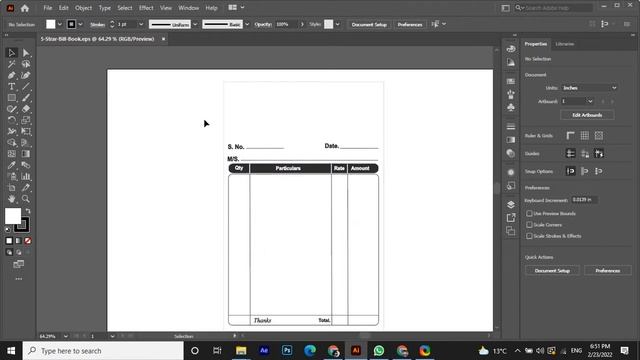Select the Lasso tool
Screen dimensions: 640x360
pos(26,64)
